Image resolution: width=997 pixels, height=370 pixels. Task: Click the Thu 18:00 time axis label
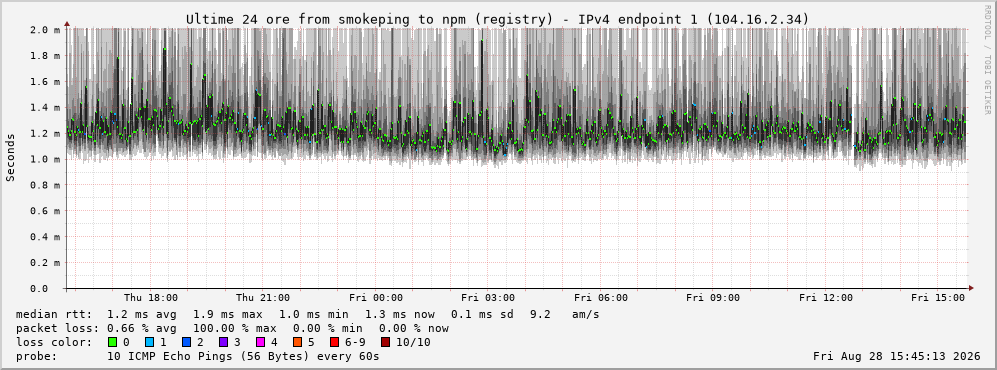click(151, 298)
